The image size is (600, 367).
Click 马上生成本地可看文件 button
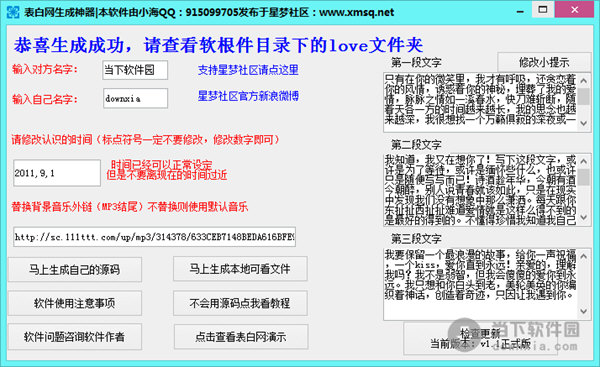pyautogui.click(x=240, y=269)
